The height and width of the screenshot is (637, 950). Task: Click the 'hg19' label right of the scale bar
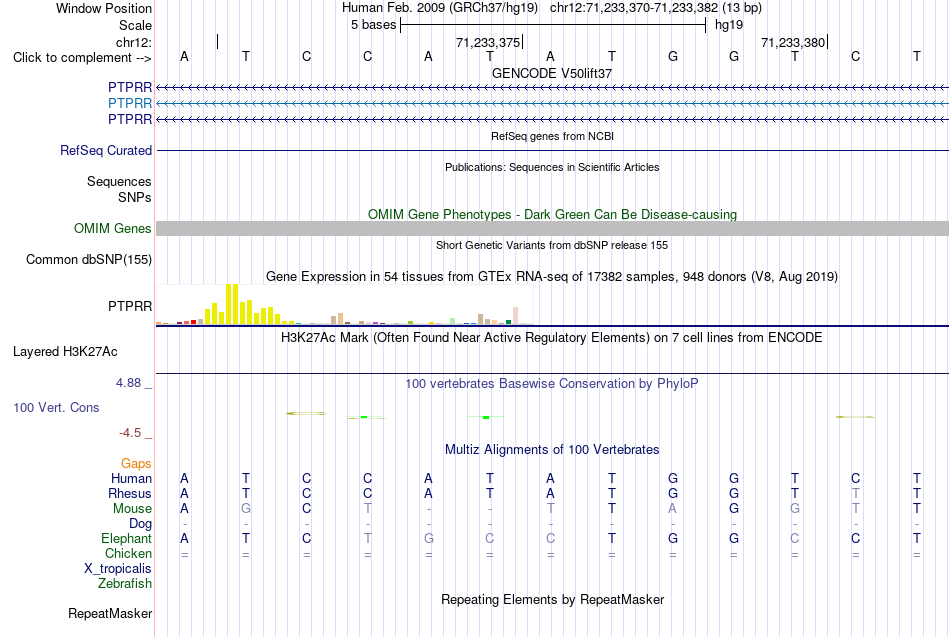tap(729, 25)
